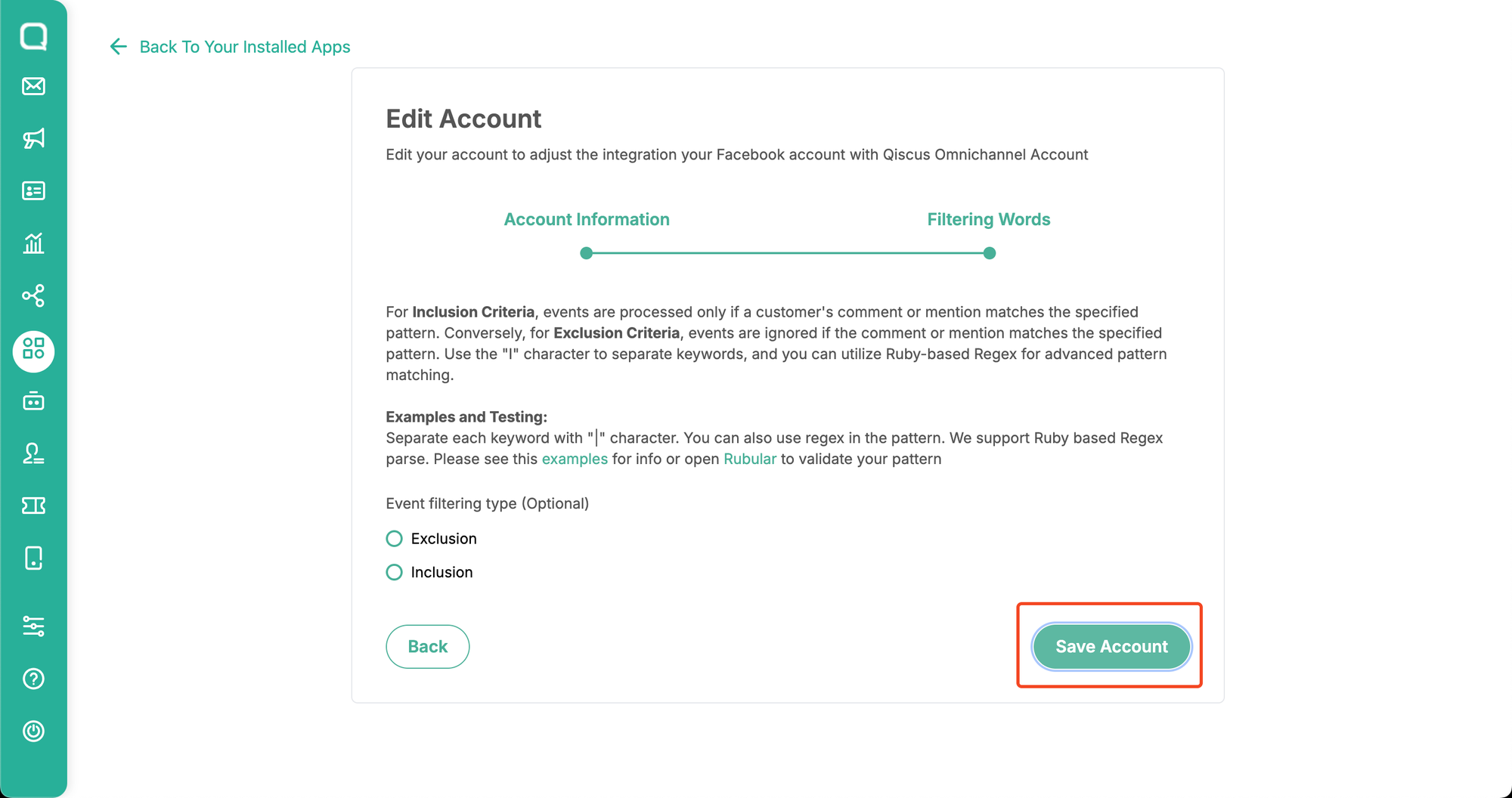
Task: Open the analytics chart icon
Action: tap(33, 243)
